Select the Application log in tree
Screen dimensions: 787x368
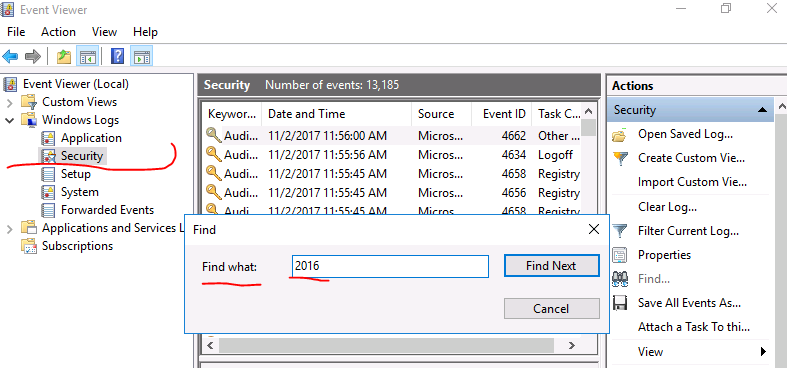coord(91,138)
